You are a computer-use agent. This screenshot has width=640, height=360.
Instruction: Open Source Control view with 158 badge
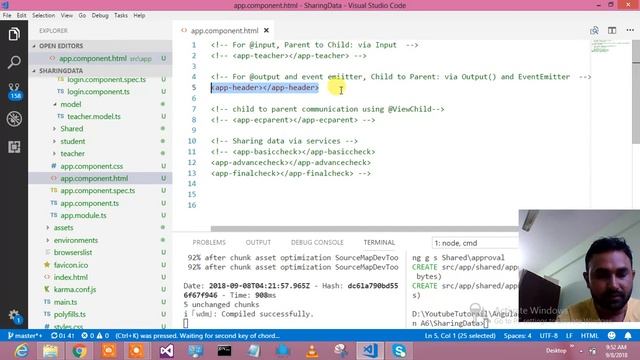click(14, 91)
